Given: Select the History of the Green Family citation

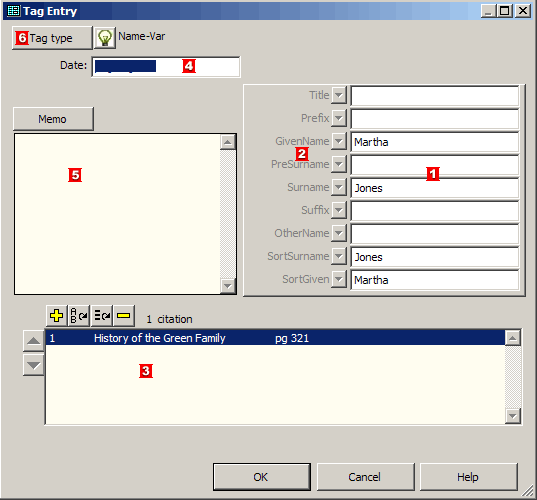Looking at the screenshot, I should pos(275,338).
